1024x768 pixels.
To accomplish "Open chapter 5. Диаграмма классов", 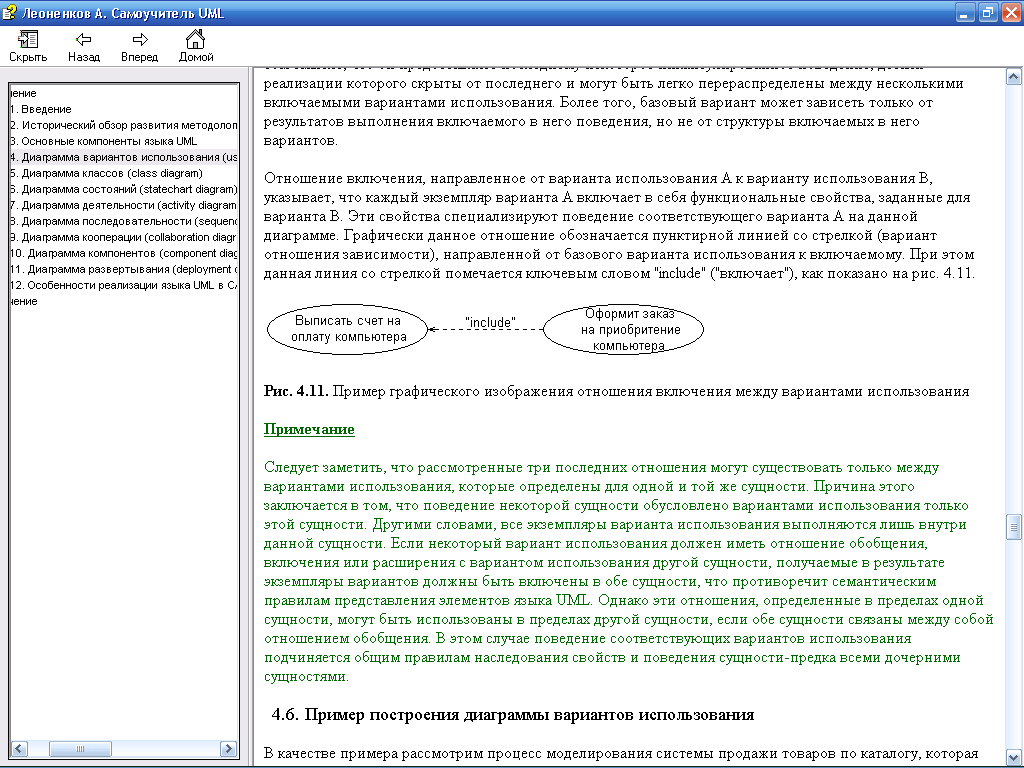I will click(x=106, y=173).
